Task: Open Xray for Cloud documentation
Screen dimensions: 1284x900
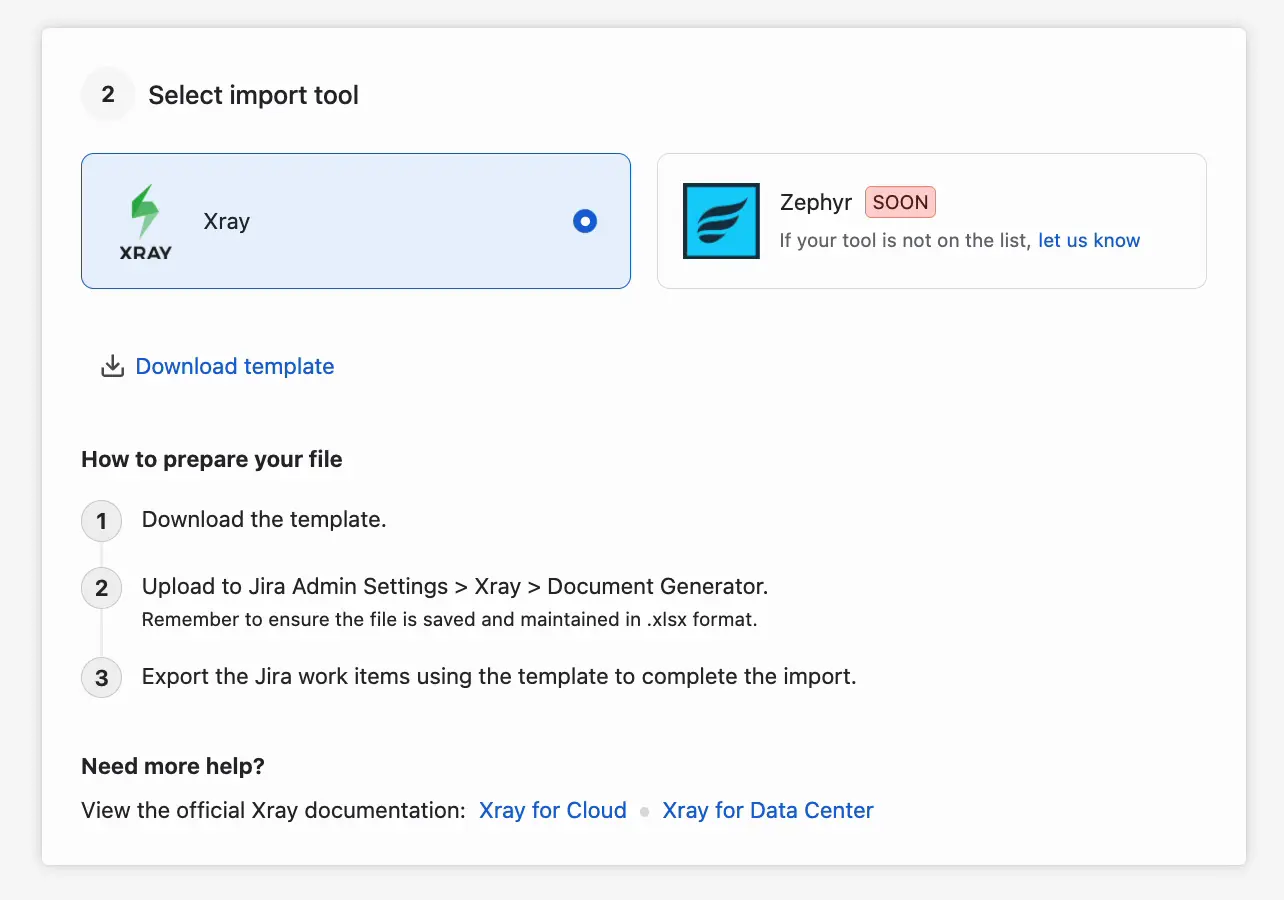Action: [553, 810]
